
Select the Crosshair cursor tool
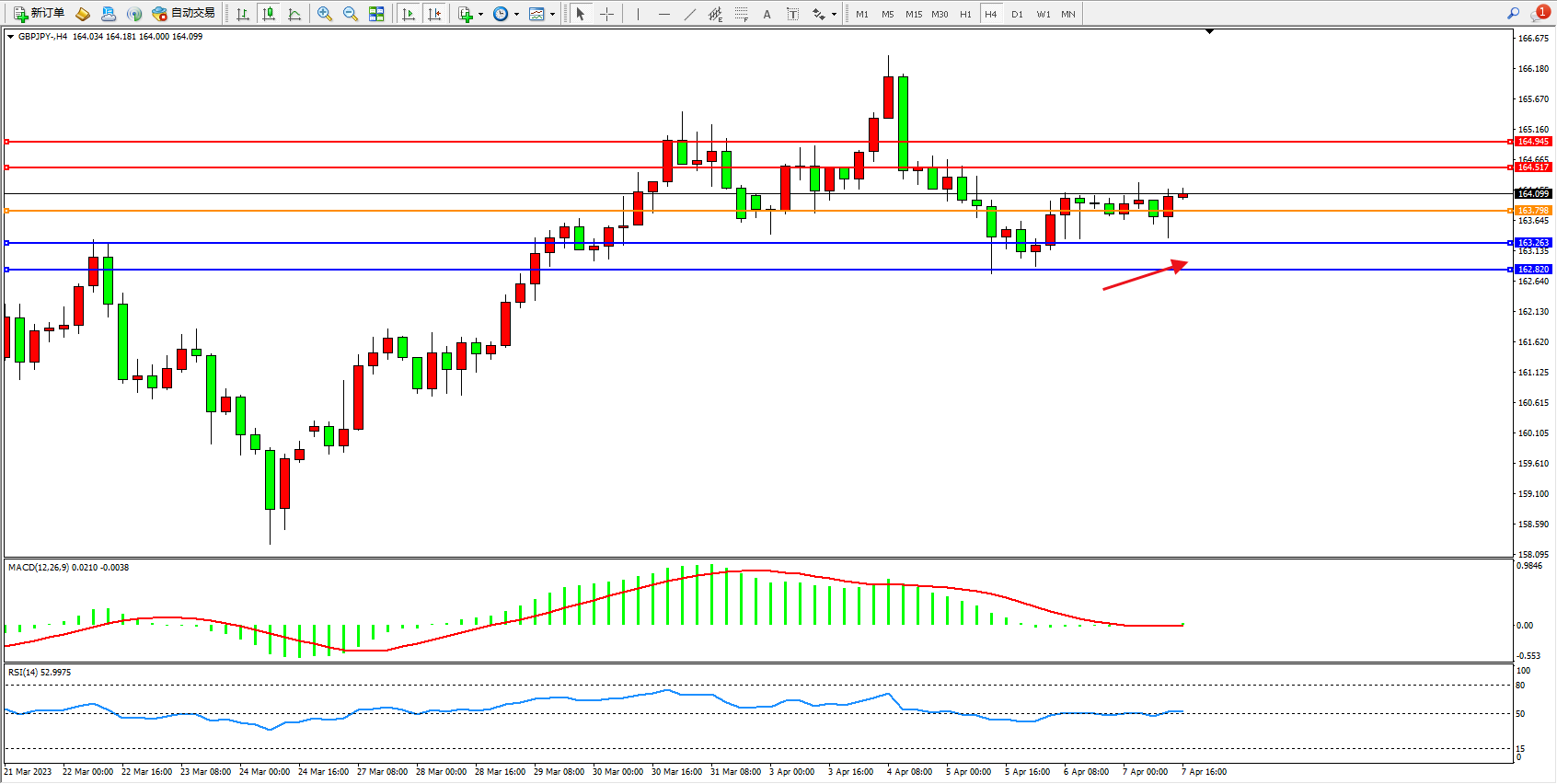tap(606, 14)
